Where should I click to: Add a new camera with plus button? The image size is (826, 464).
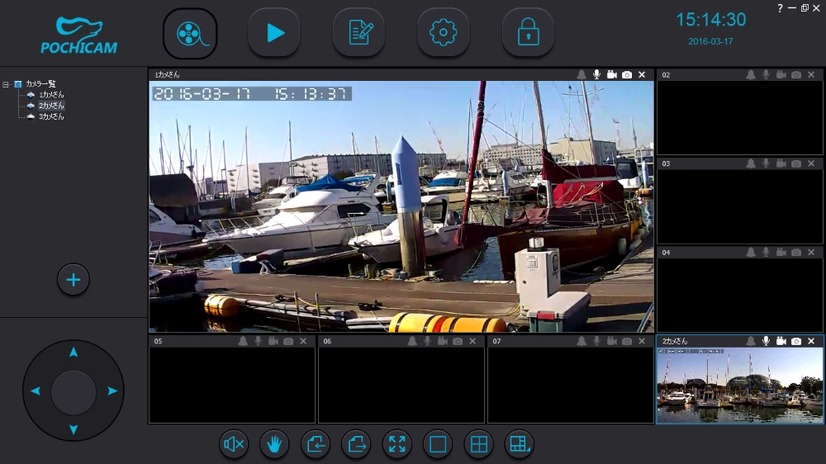73,280
